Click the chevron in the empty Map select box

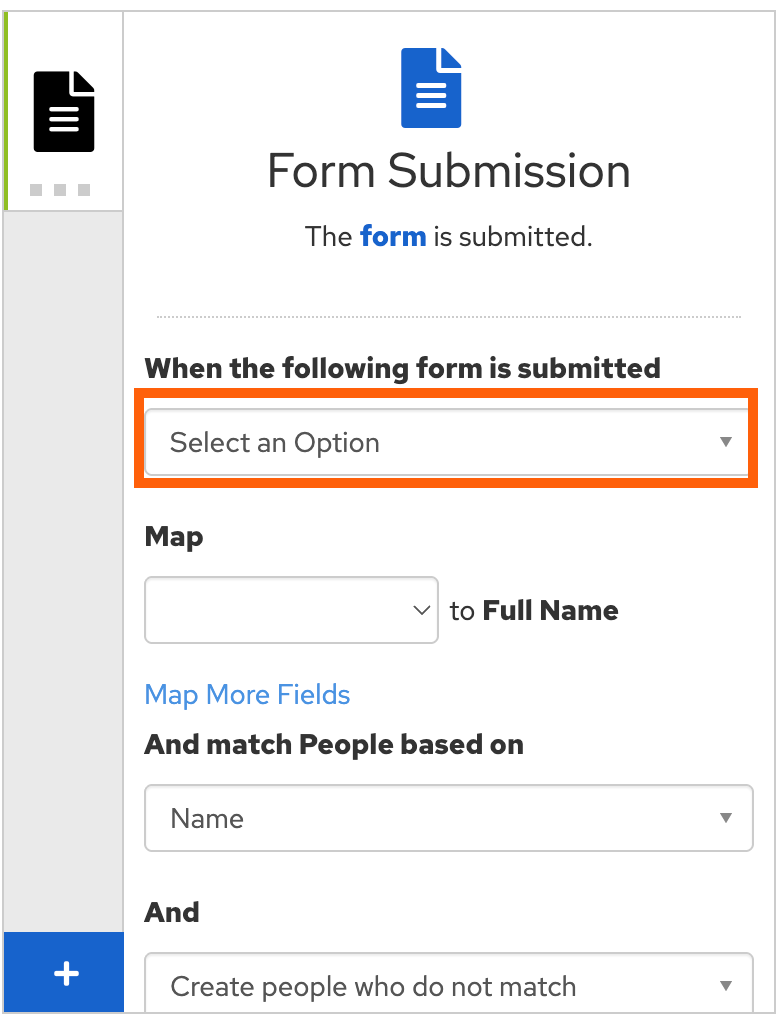pos(422,610)
